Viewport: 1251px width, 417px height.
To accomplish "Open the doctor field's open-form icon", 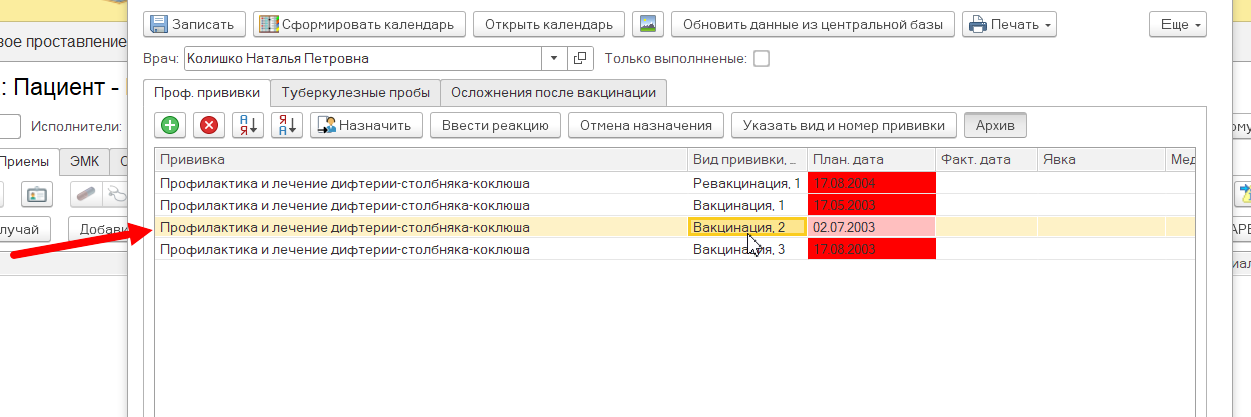I will 581,59.
